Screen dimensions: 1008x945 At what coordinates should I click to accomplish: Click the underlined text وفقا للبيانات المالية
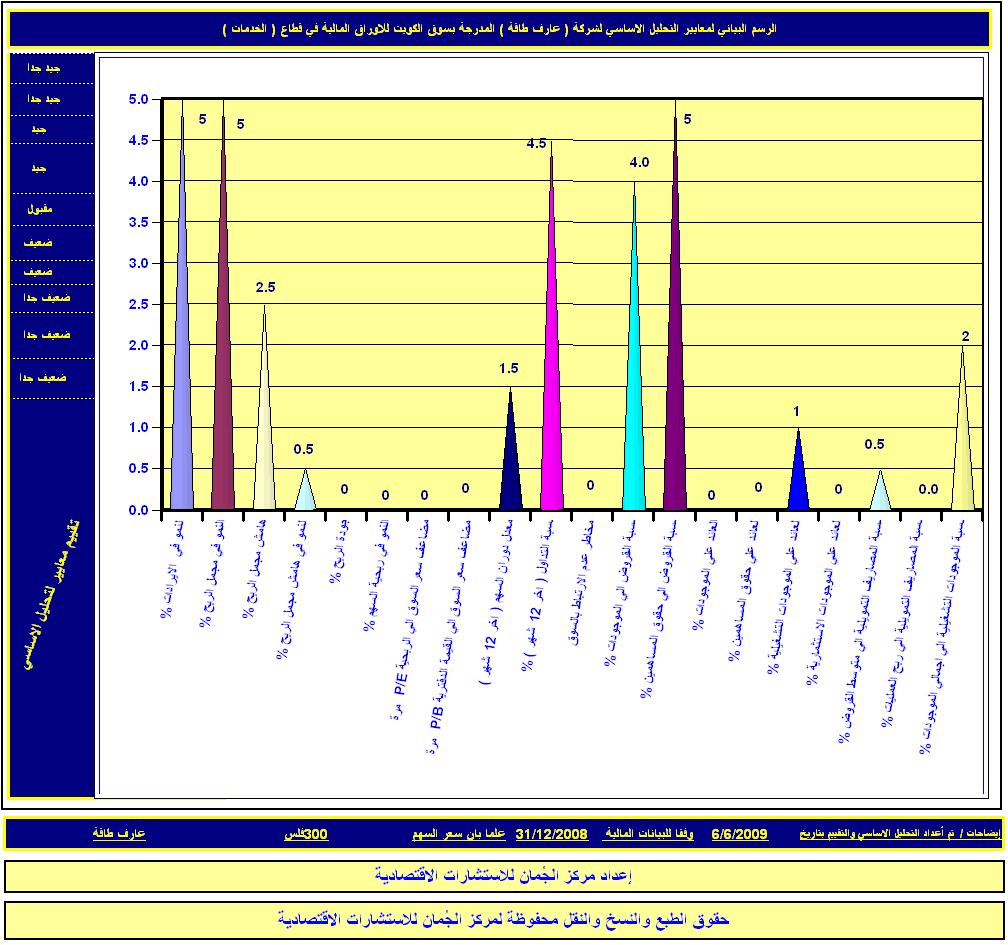coord(649,834)
